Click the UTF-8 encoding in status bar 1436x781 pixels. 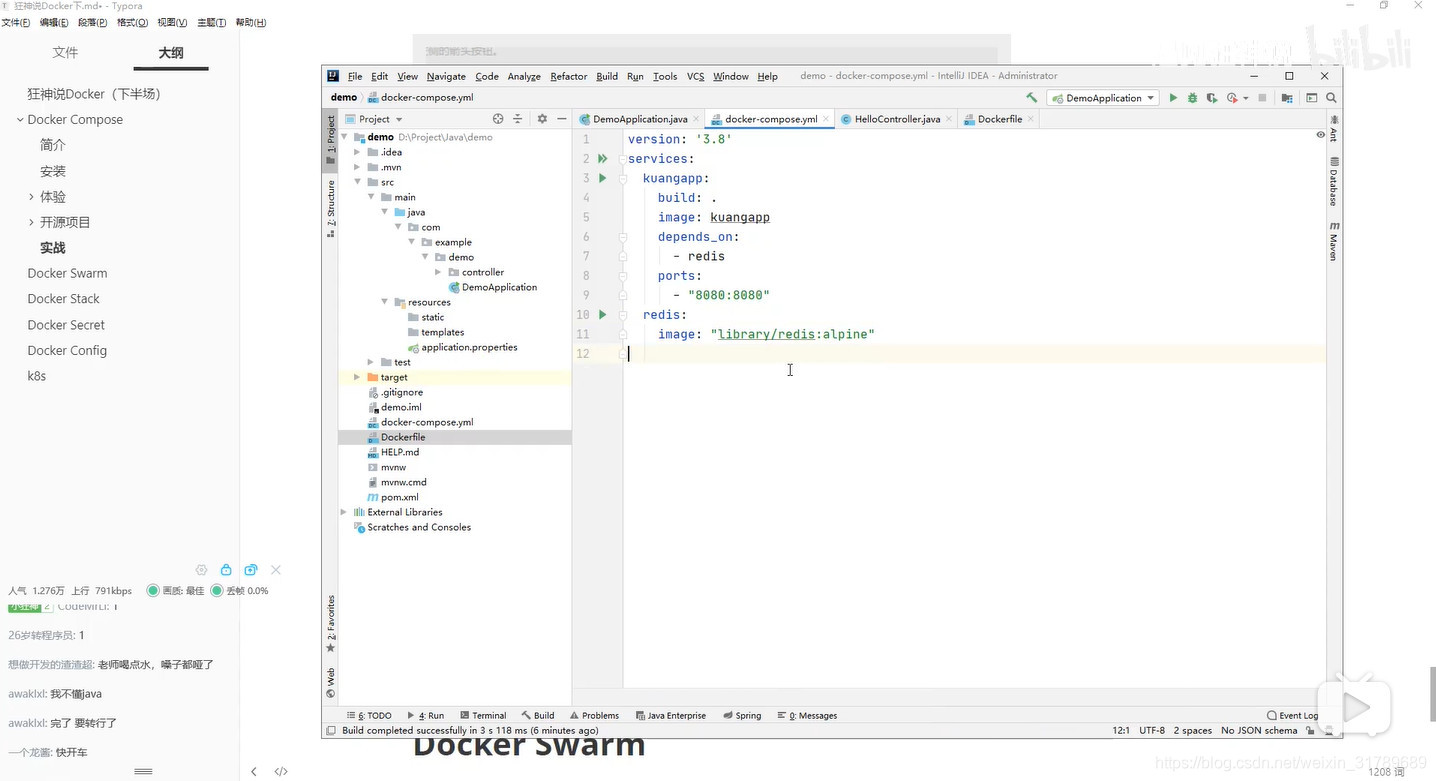click(1152, 731)
